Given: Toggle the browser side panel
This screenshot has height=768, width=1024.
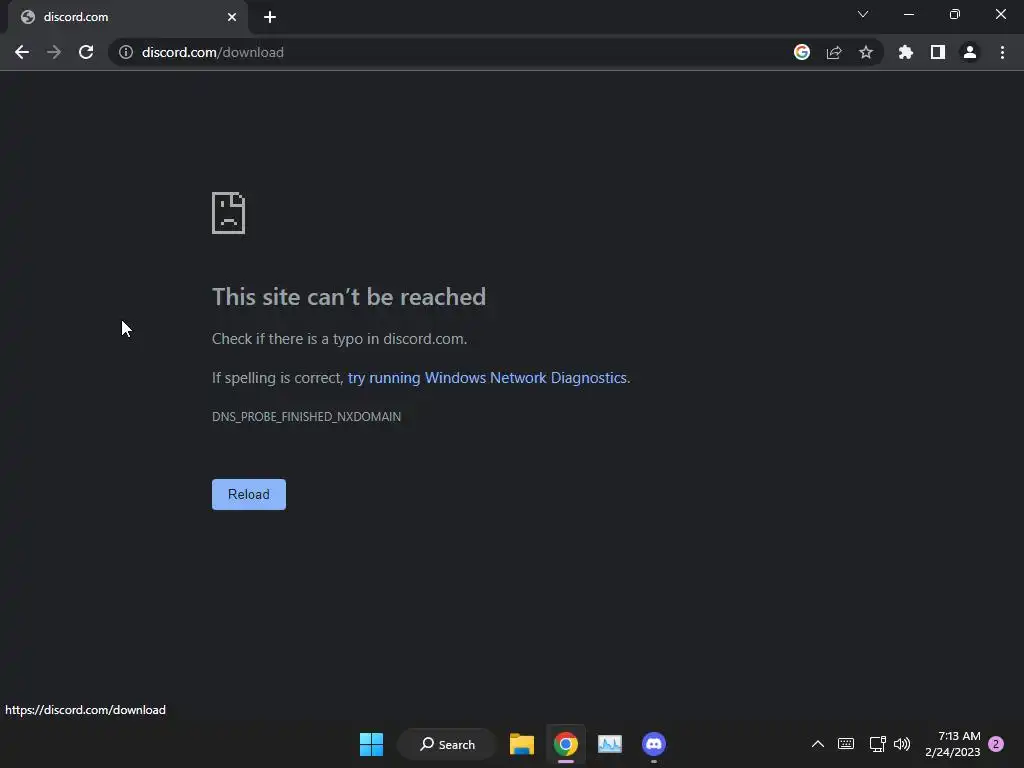Looking at the screenshot, I should pos(938,52).
